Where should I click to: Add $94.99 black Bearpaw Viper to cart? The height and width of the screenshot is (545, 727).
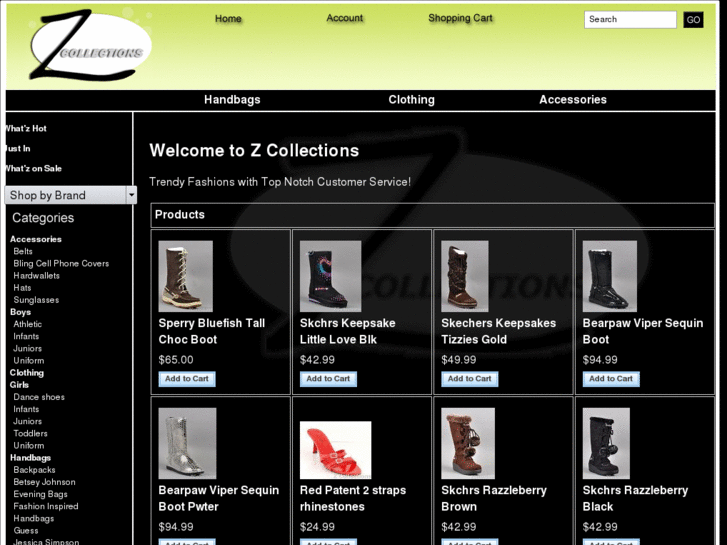[611, 379]
